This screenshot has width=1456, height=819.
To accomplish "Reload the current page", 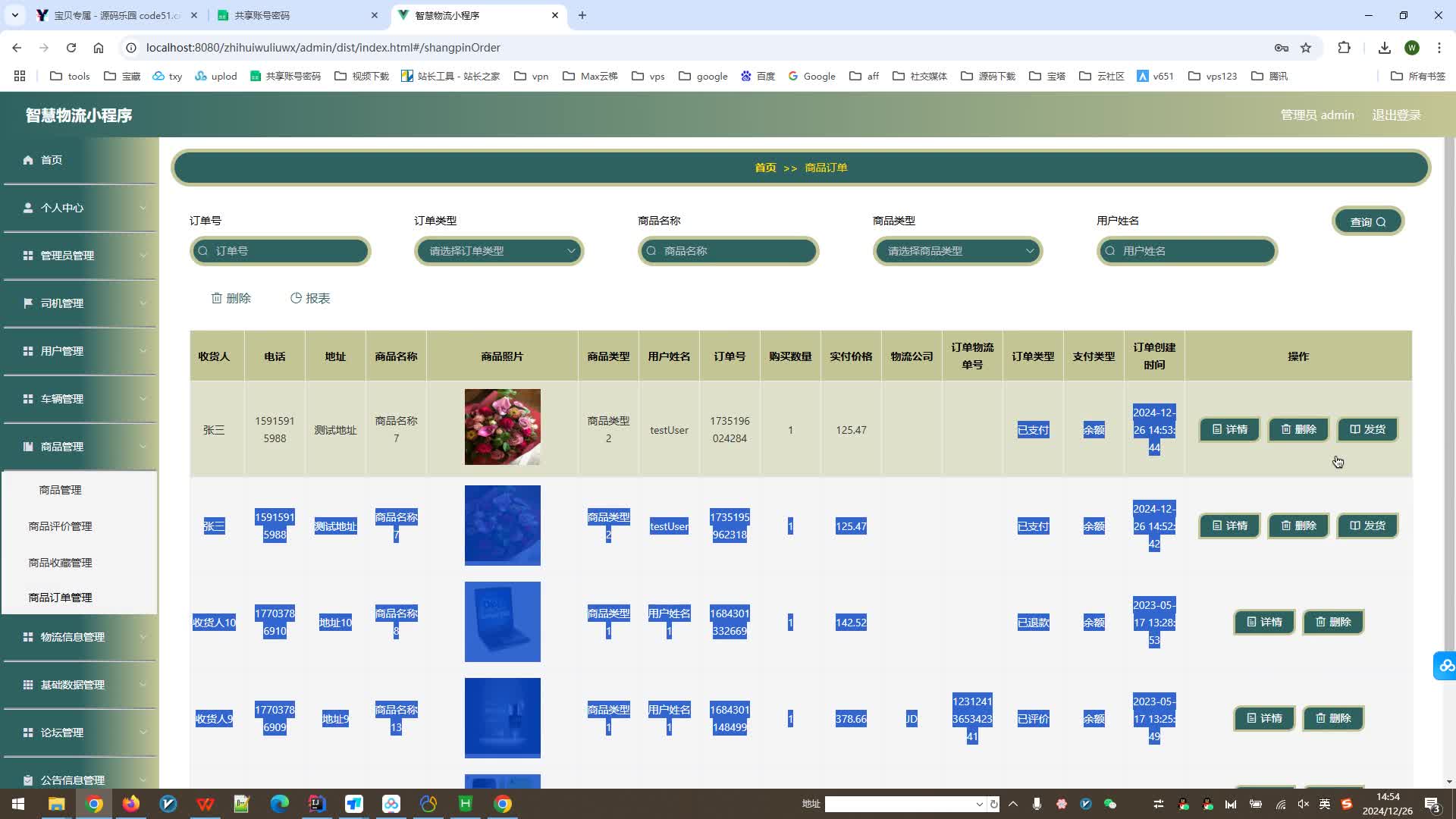I will coord(71,48).
